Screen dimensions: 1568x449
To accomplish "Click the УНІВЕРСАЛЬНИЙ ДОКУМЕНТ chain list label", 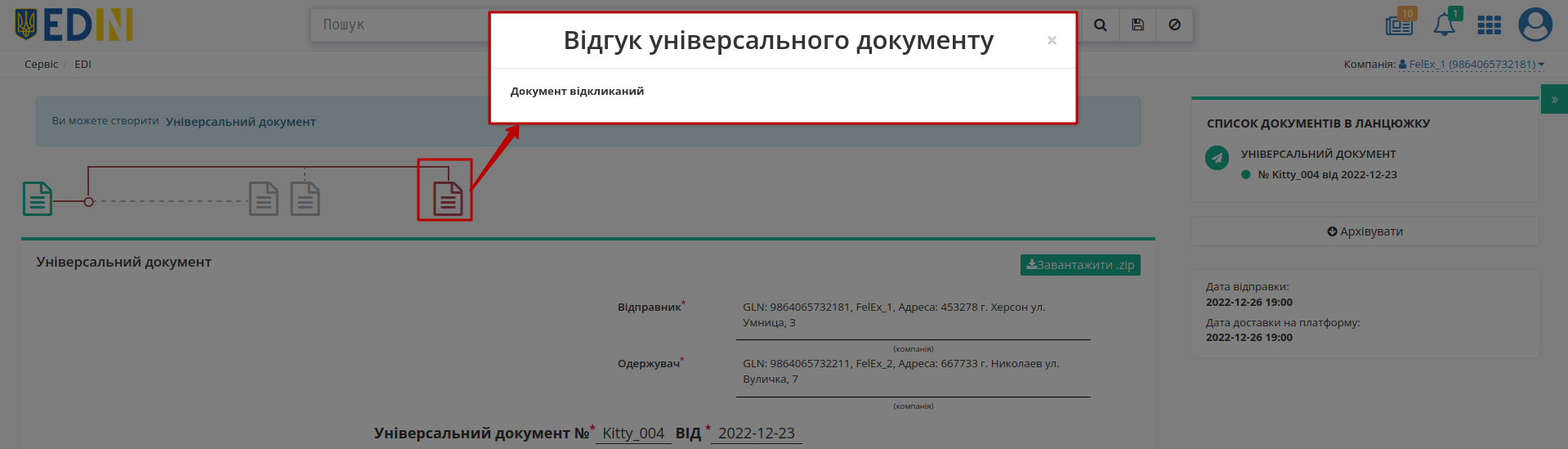I will pos(1319,154).
